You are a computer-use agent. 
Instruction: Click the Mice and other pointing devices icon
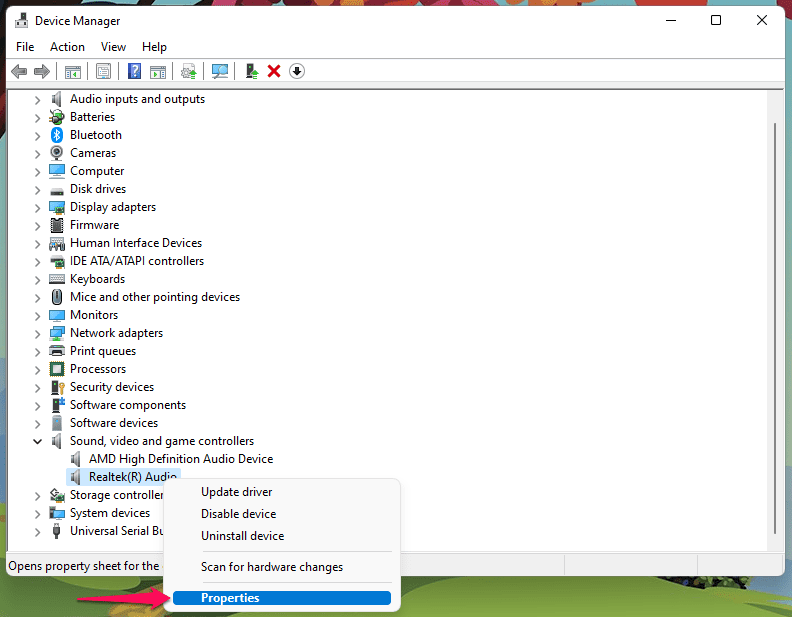coord(57,297)
